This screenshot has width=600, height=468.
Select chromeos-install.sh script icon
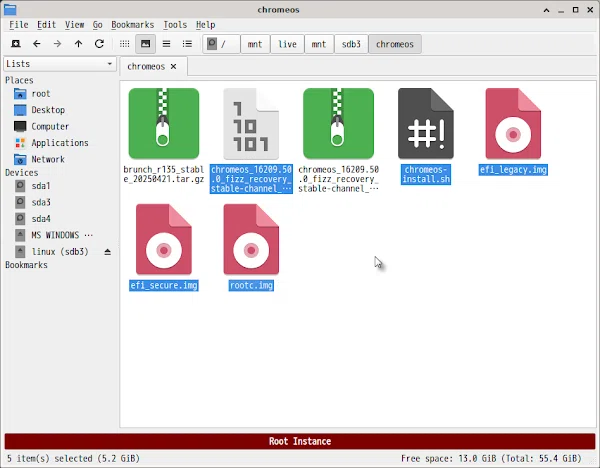[426, 124]
